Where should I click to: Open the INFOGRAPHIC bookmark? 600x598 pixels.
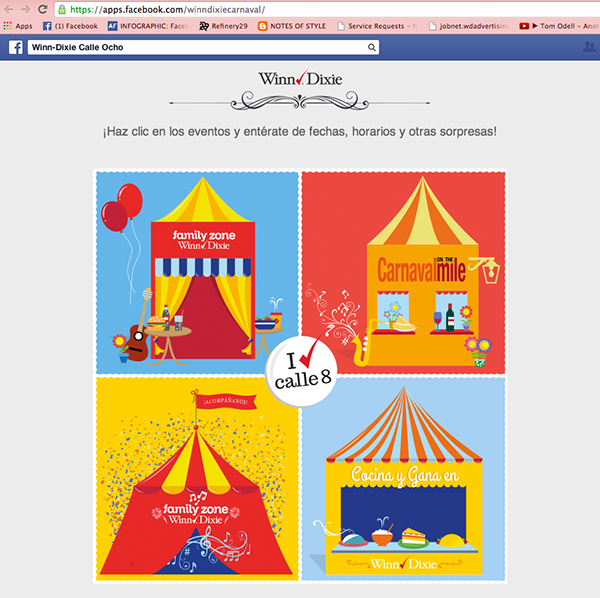pos(148,26)
